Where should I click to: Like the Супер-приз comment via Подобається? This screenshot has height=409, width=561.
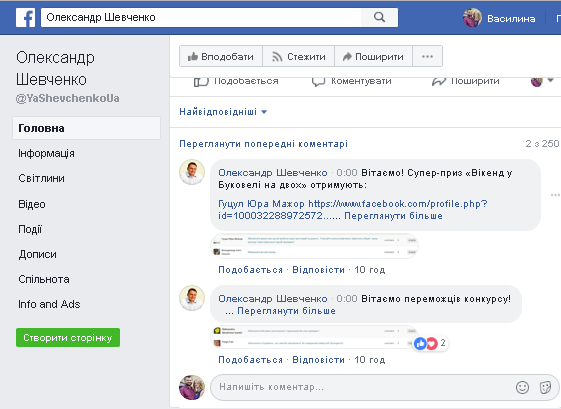tap(250, 270)
